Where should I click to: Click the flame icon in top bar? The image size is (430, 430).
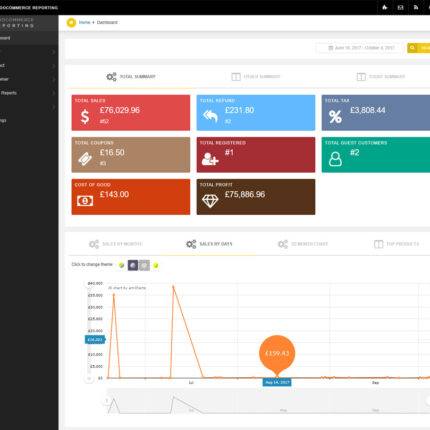tap(385, 7)
